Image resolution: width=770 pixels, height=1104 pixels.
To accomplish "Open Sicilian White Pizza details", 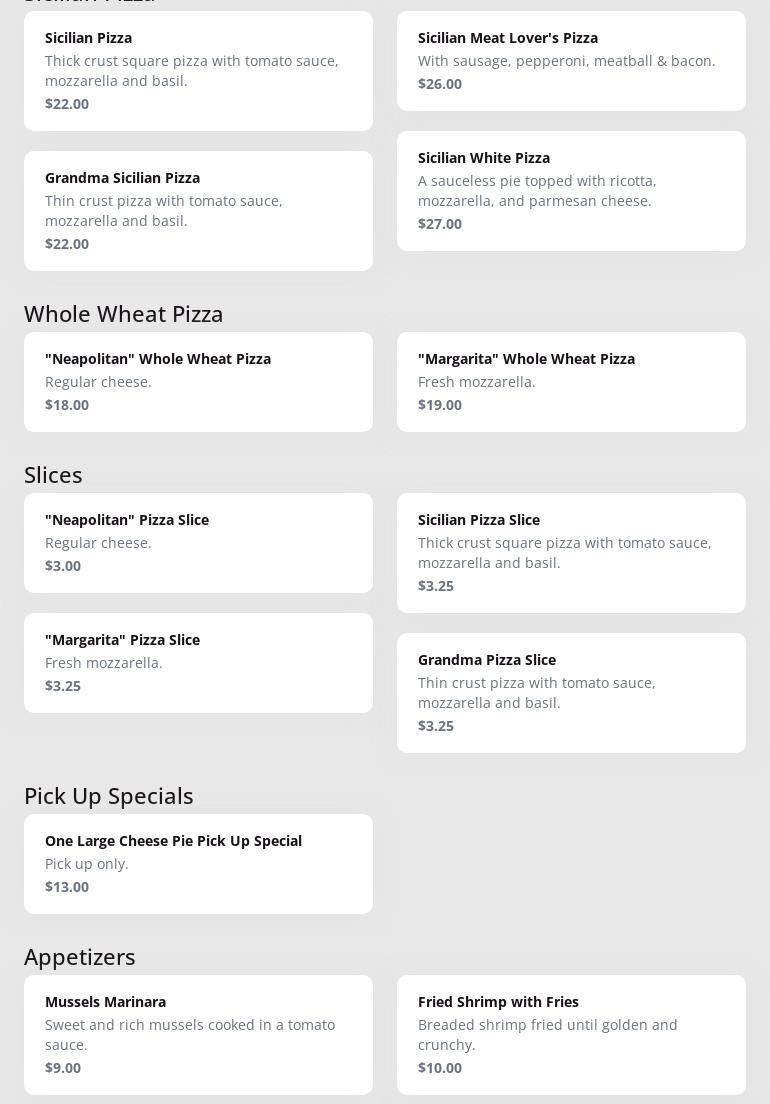I will tap(571, 190).
